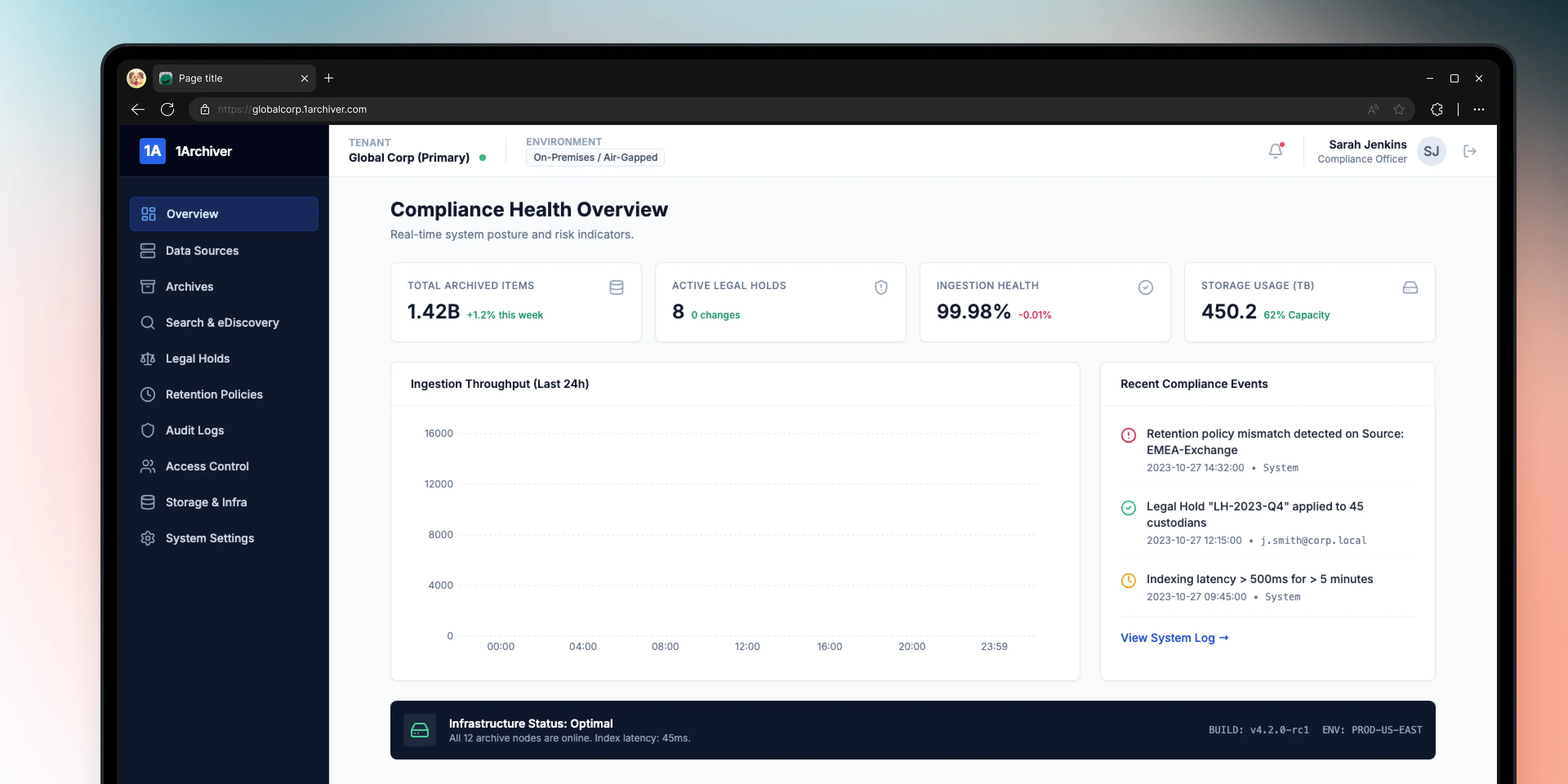Click the System Settings gear icon

148,538
